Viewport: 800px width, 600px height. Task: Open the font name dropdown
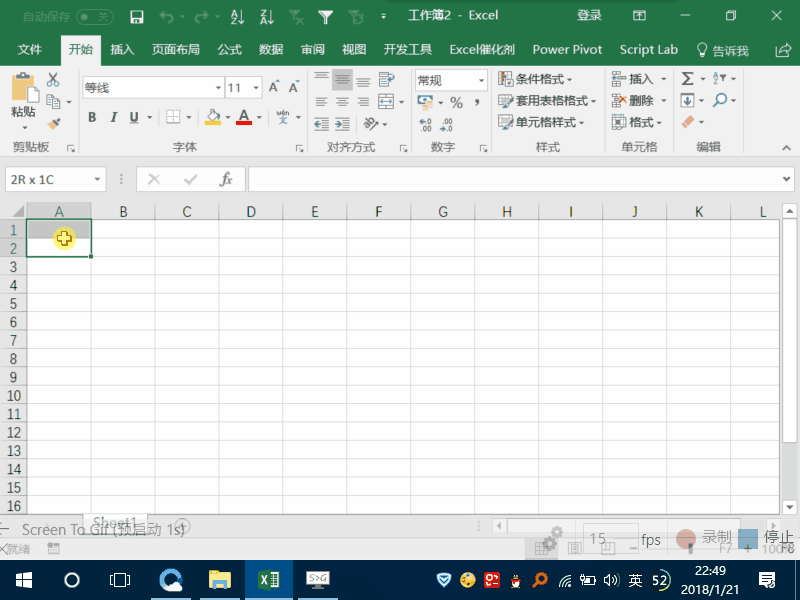point(218,88)
